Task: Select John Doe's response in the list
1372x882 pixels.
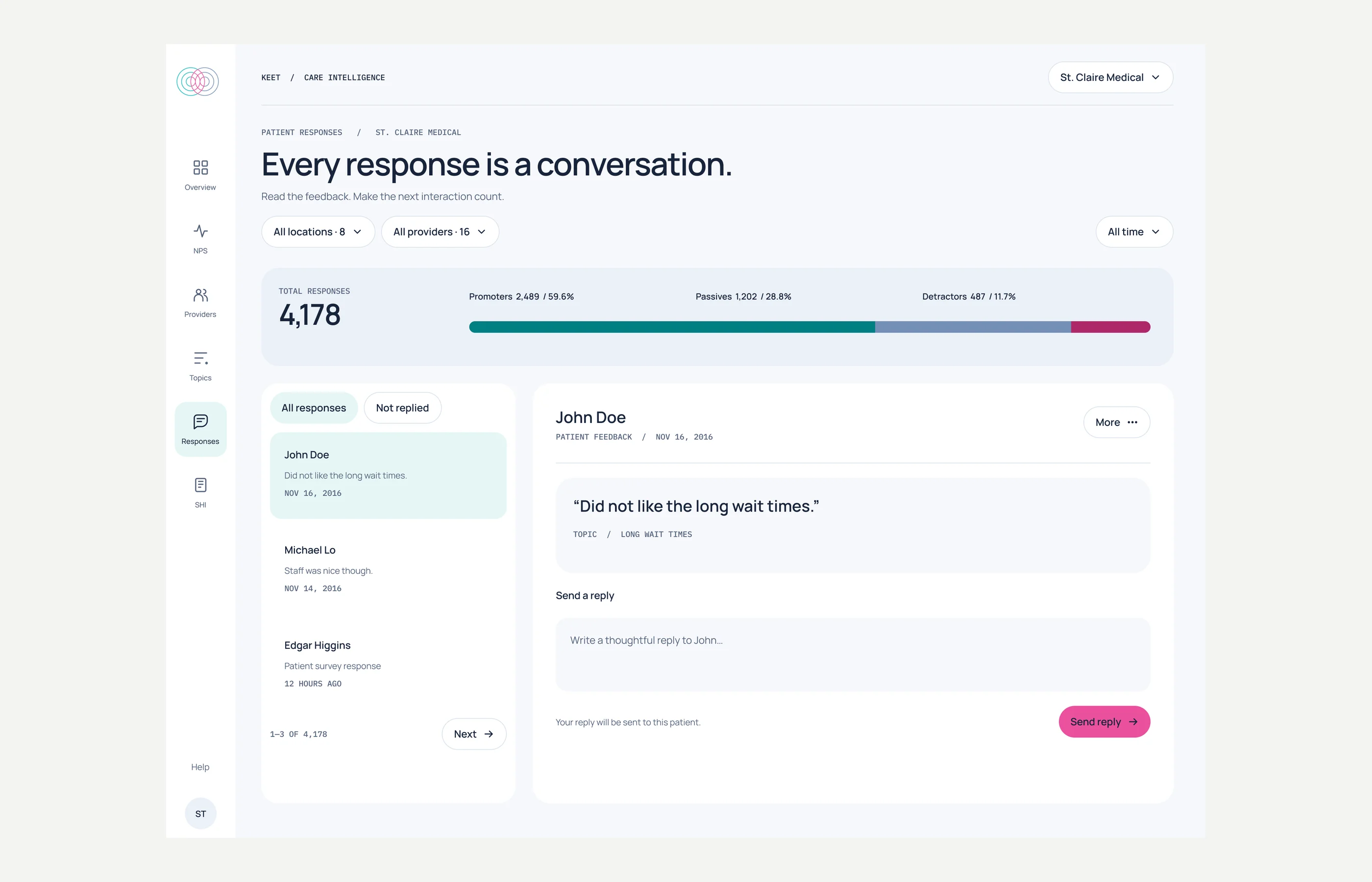Action: 388,475
